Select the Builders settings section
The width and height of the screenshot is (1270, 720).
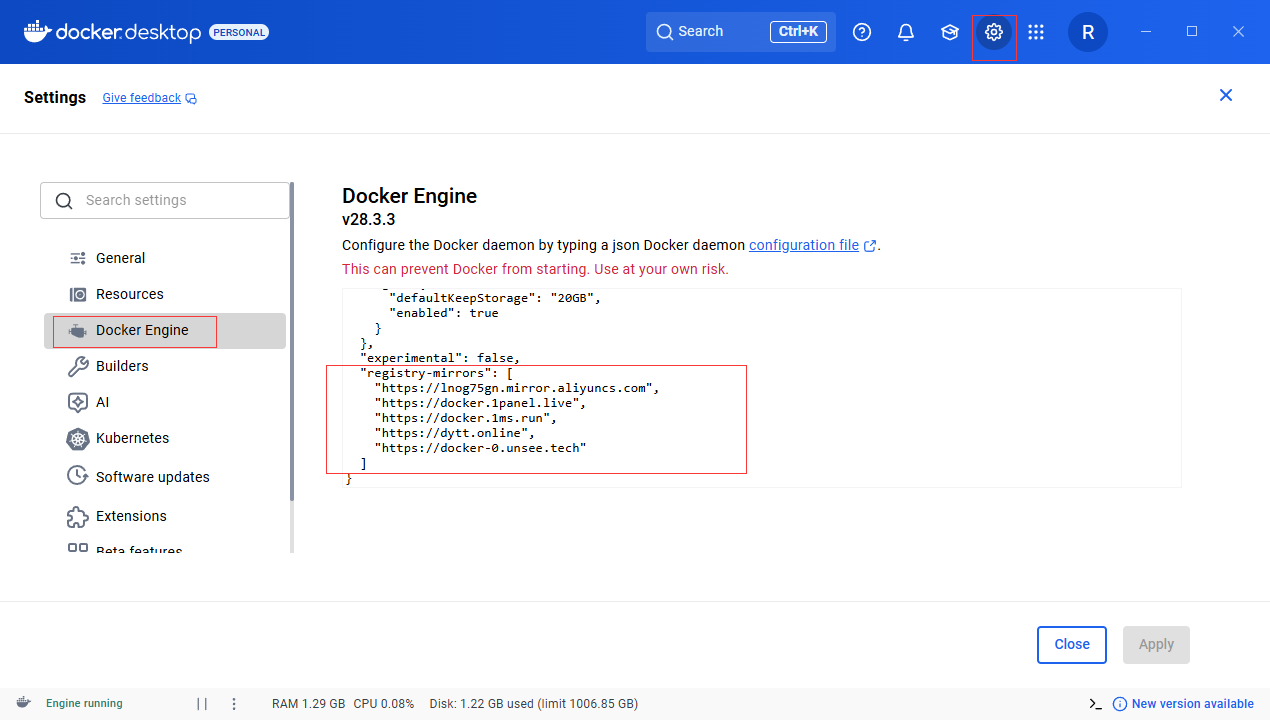165,366
